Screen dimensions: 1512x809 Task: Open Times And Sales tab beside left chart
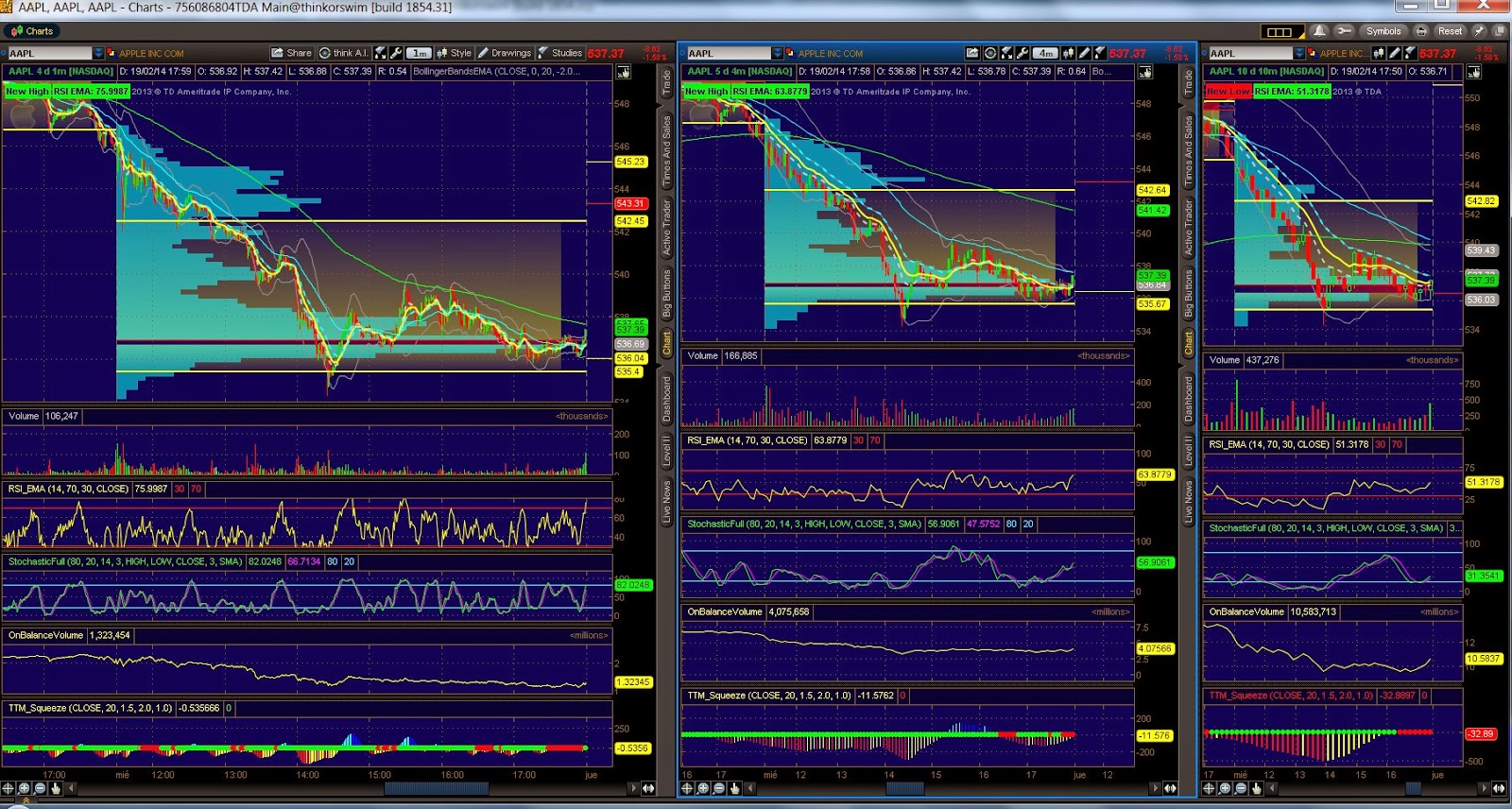pyautogui.click(x=666, y=151)
